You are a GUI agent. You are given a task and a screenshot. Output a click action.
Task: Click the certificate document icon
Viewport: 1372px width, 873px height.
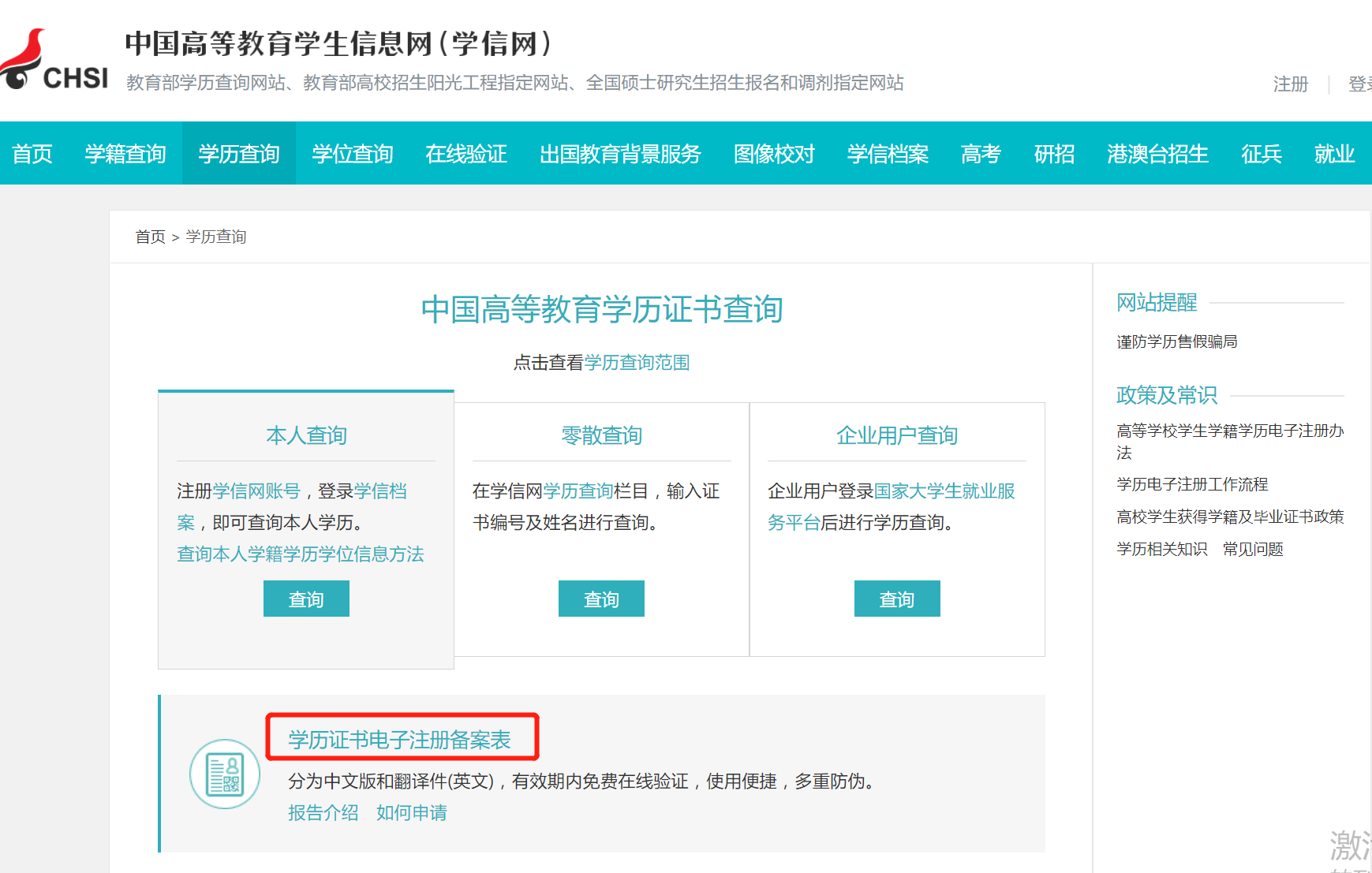[225, 774]
